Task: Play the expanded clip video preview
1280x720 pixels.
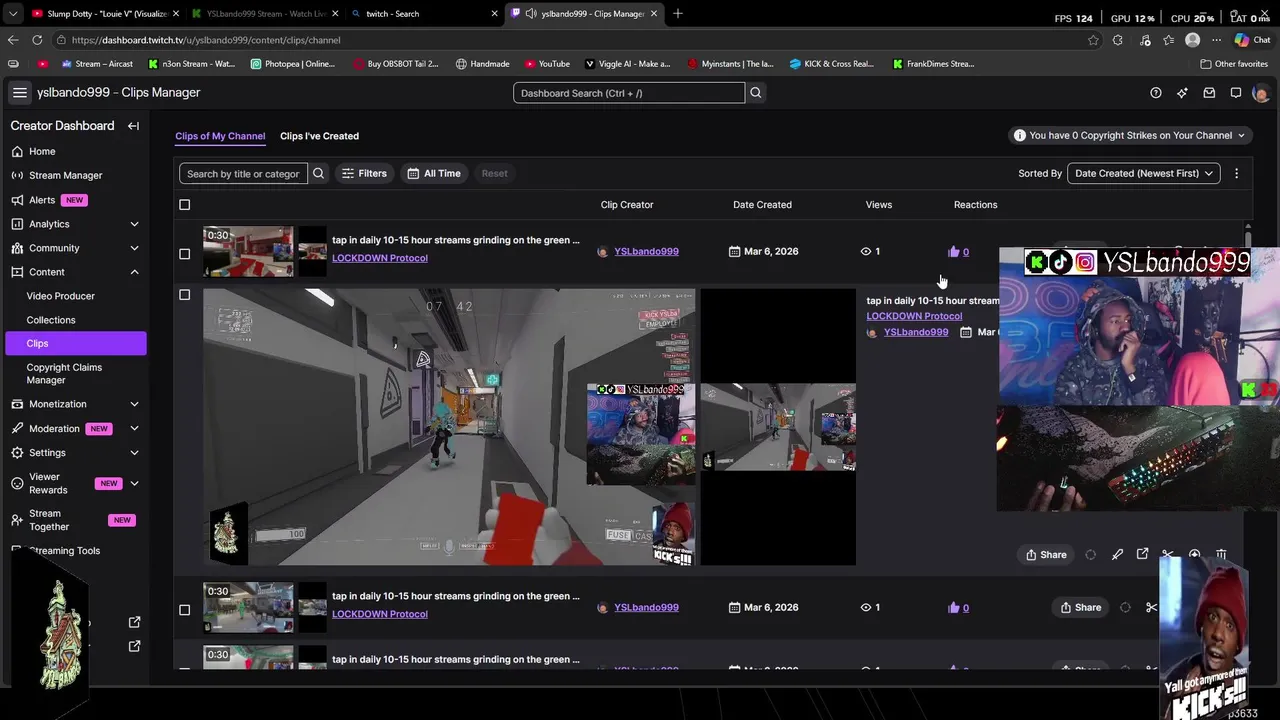Action: [x=449, y=427]
